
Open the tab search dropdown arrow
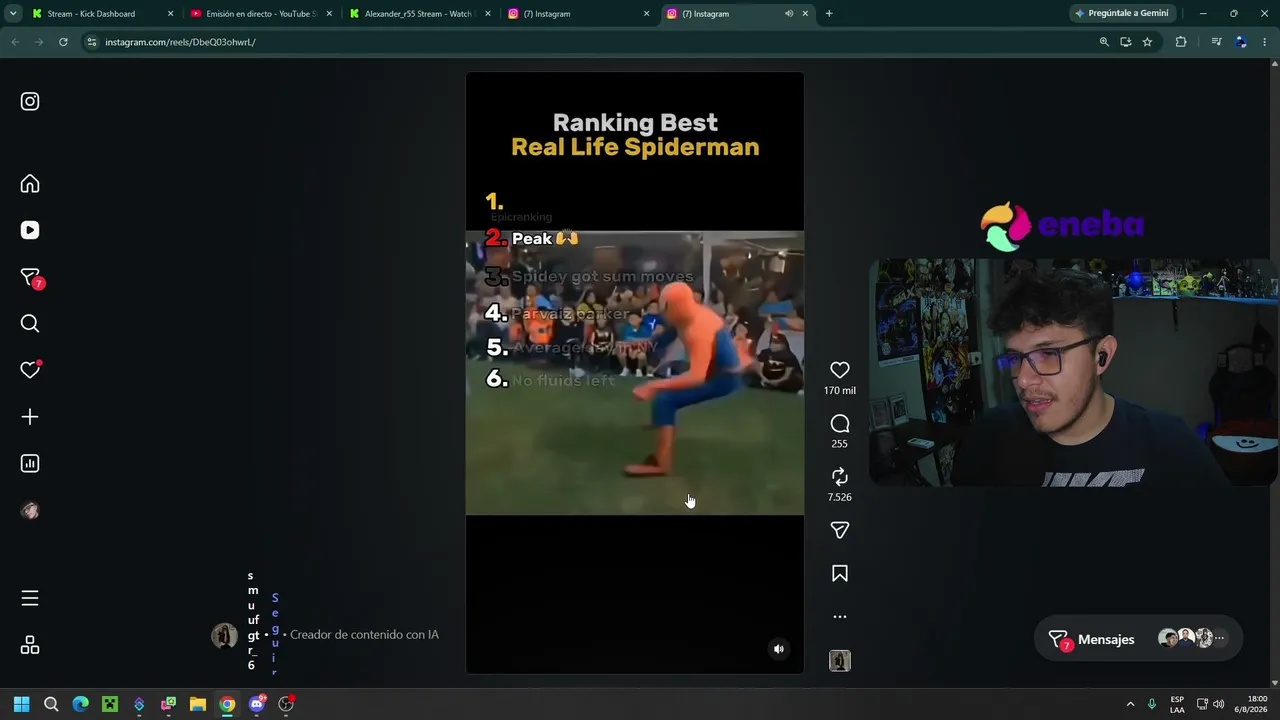tap(12, 14)
